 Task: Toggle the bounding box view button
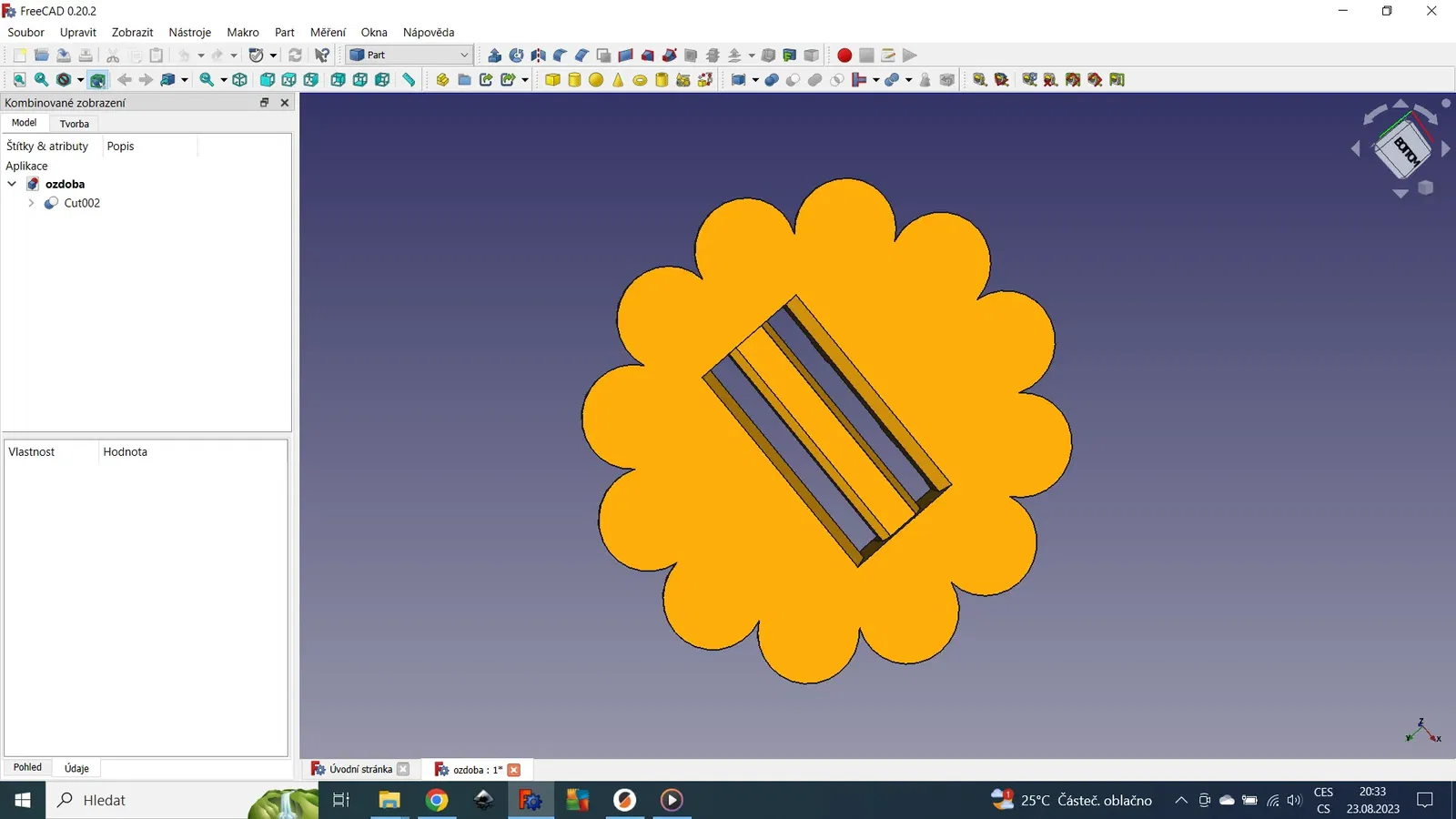(x=97, y=80)
